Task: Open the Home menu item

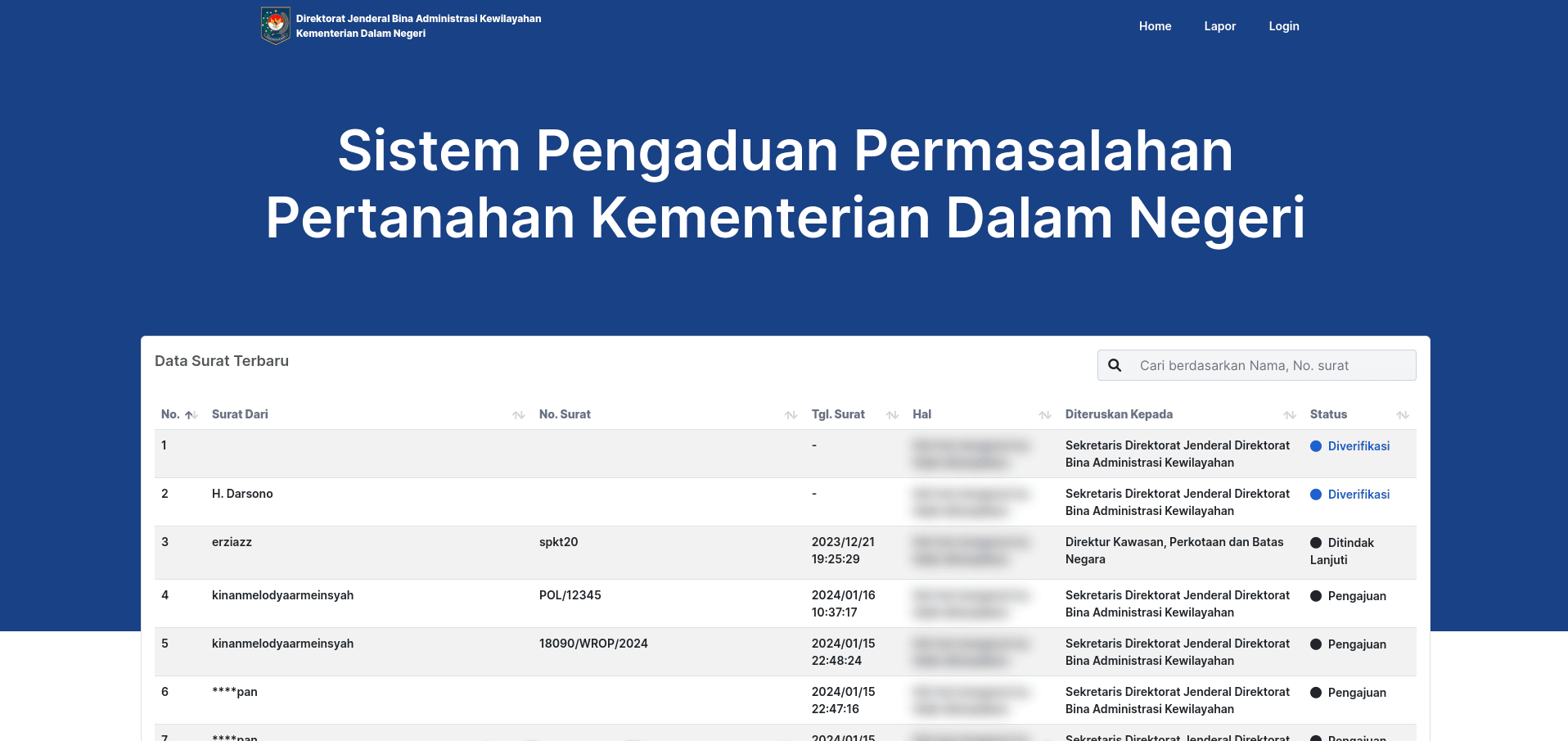Action: point(1155,26)
